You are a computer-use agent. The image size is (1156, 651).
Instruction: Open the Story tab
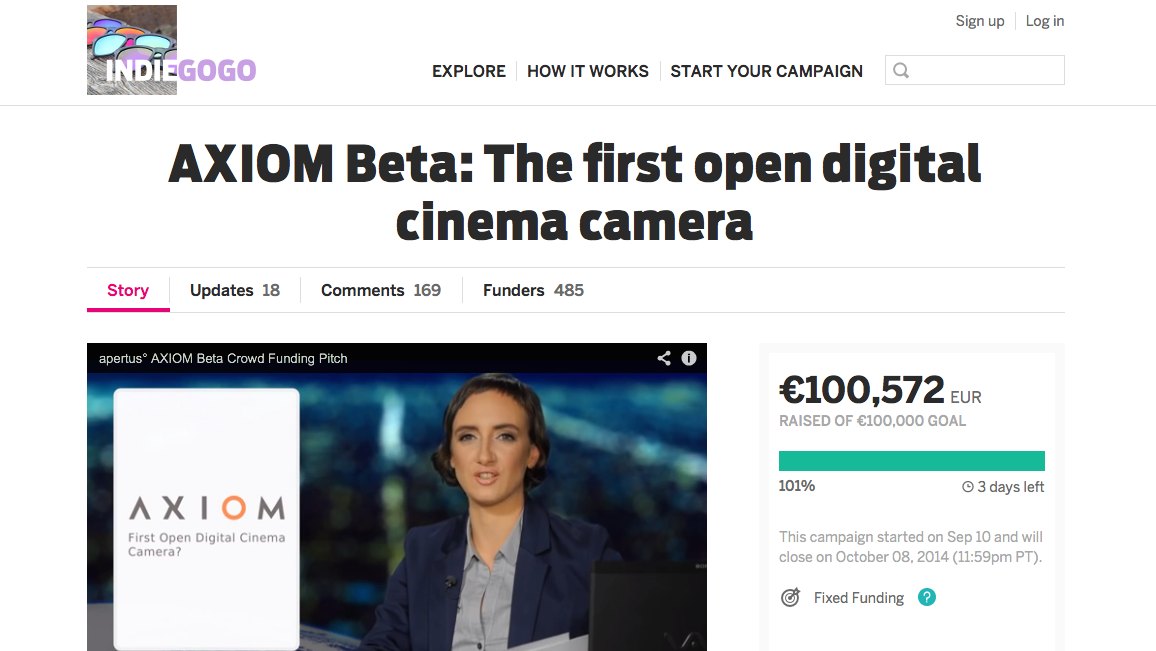[x=128, y=291]
